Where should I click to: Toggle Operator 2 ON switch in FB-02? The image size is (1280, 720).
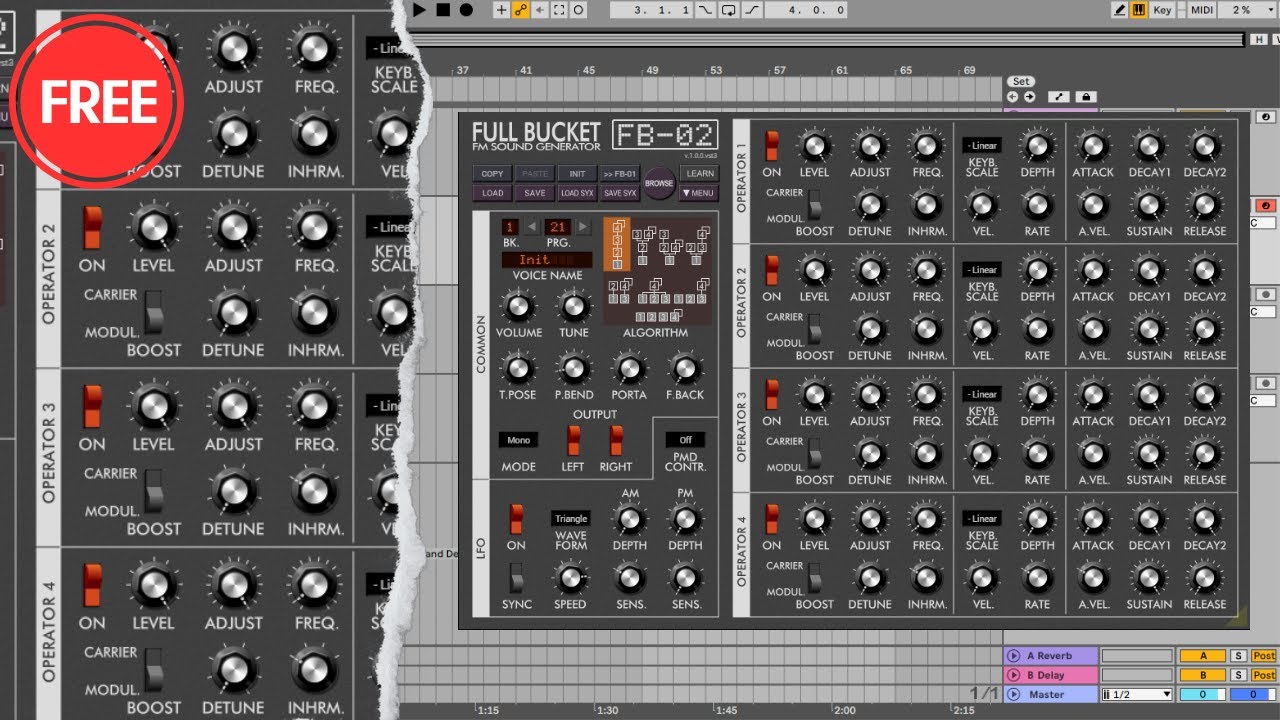pos(772,270)
